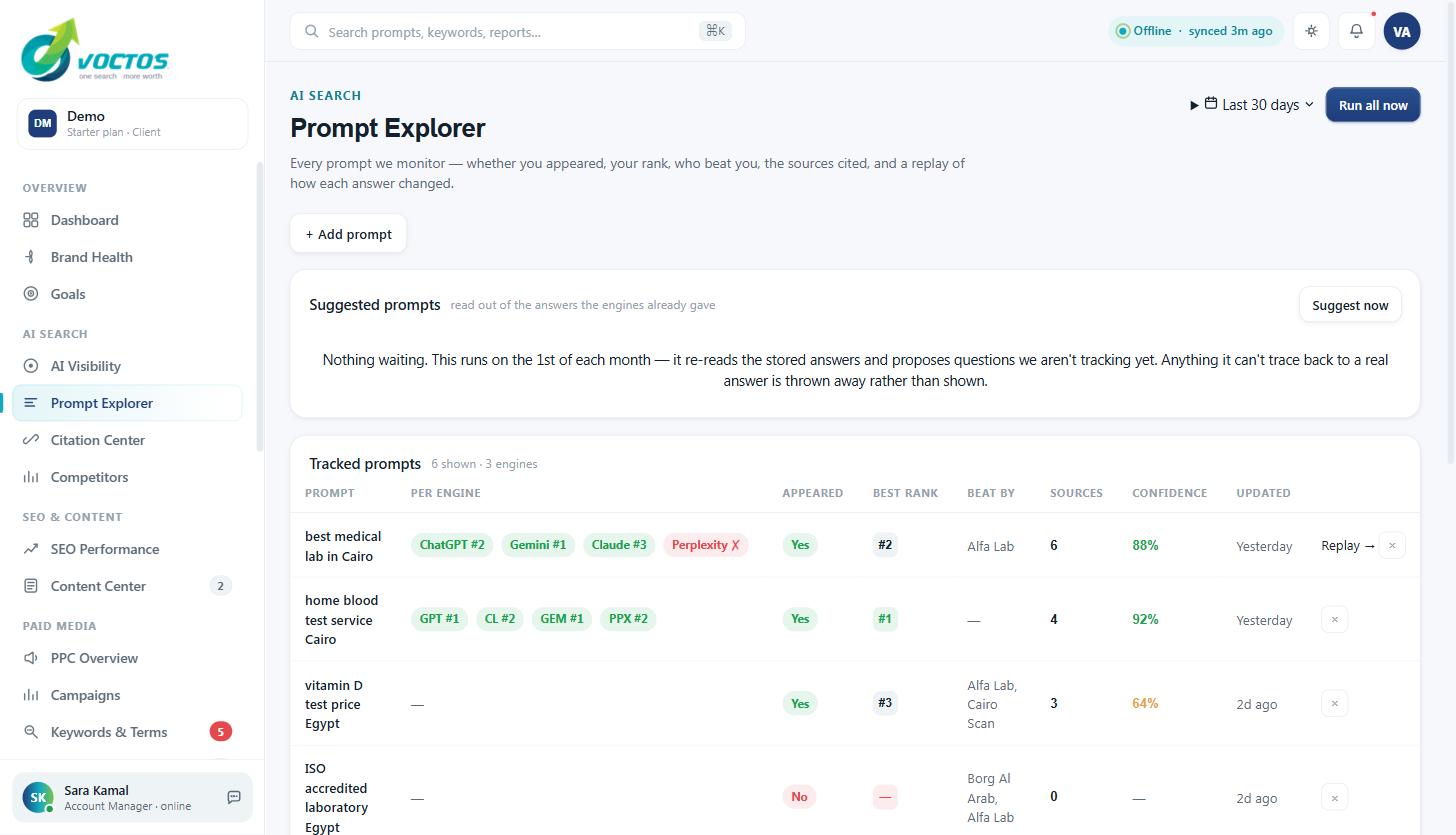Click the PPC Overview megaphone icon
The image size is (1456, 835).
tap(31, 658)
